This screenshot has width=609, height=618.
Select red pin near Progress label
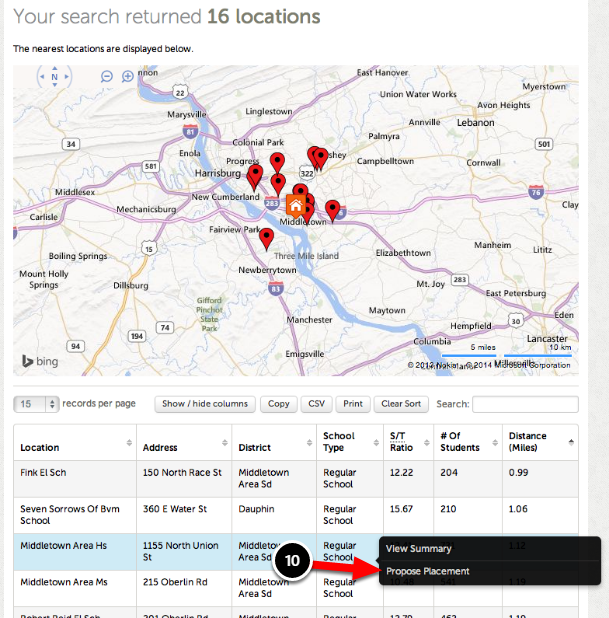277,163
